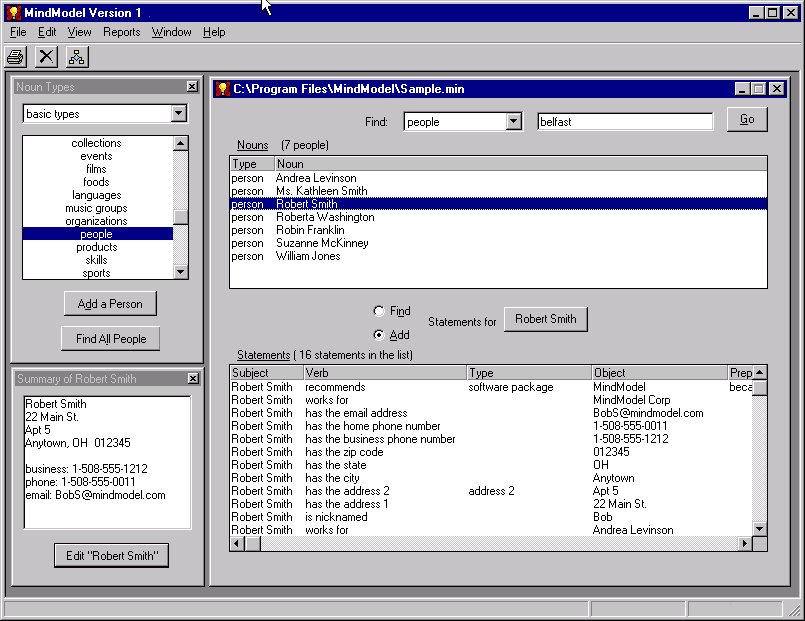Click the Add a Person button
This screenshot has width=805, height=621.
110,303
